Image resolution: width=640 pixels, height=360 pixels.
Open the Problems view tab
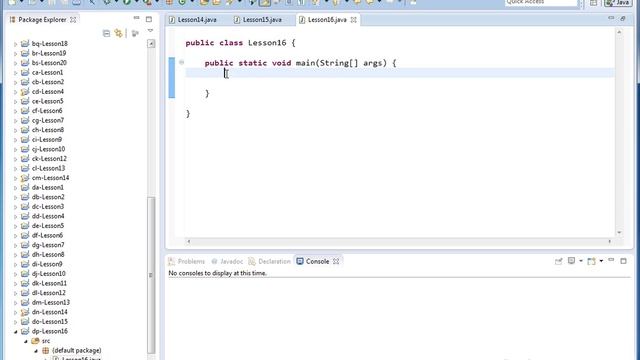[x=187, y=261]
